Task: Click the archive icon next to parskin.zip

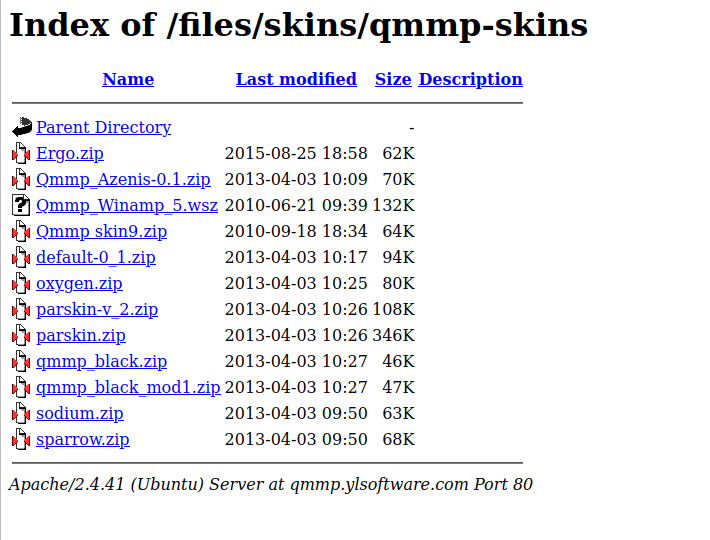Action: [22, 336]
